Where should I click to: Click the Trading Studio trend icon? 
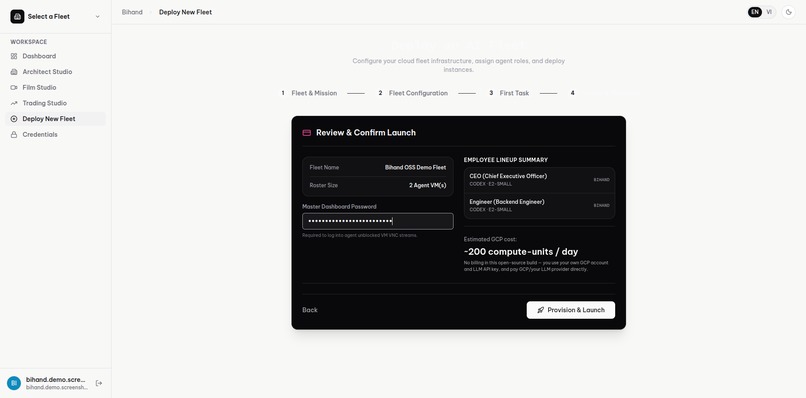point(14,103)
